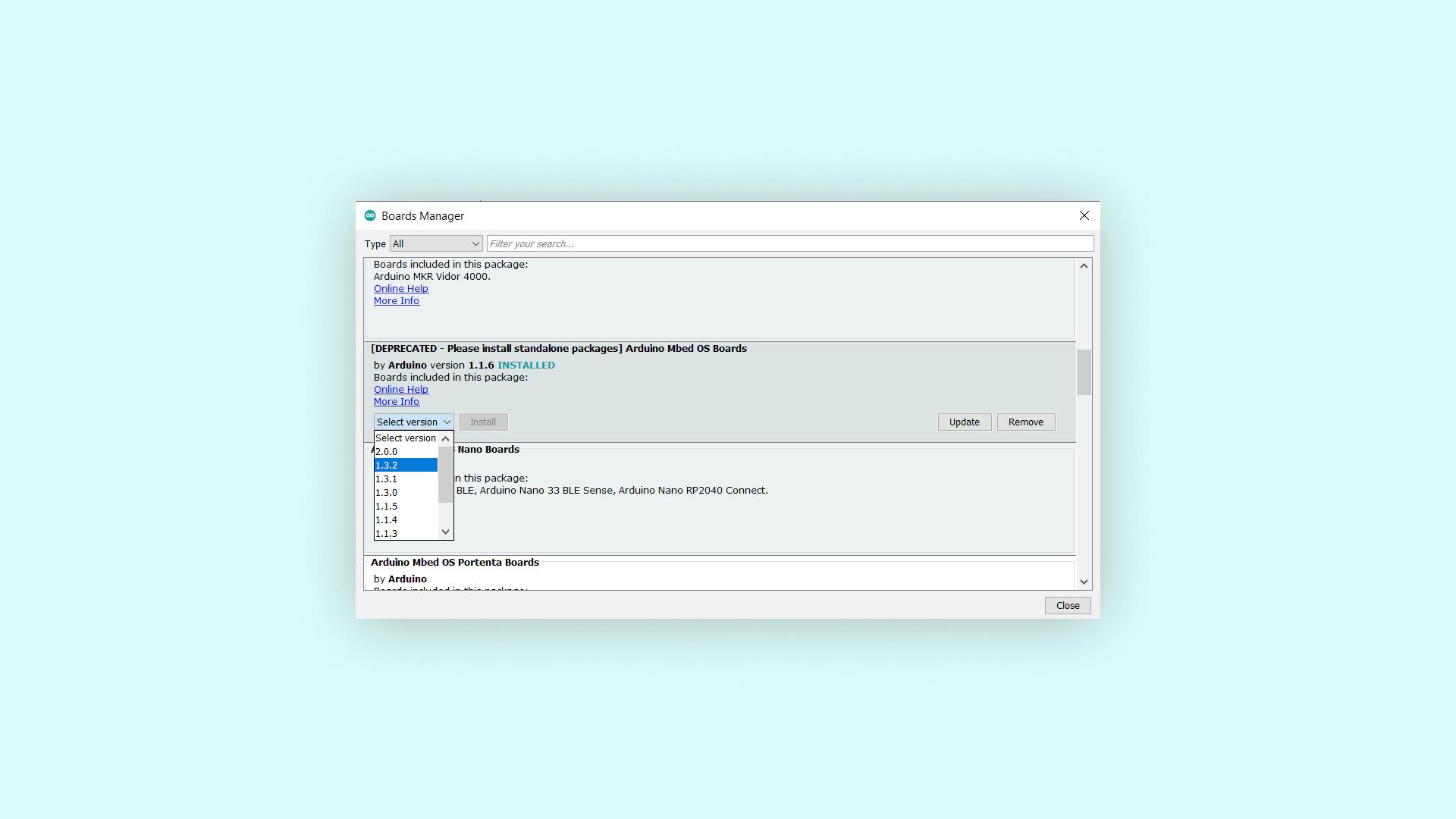Click the Install button
The width and height of the screenshot is (1456, 819).
click(x=483, y=421)
